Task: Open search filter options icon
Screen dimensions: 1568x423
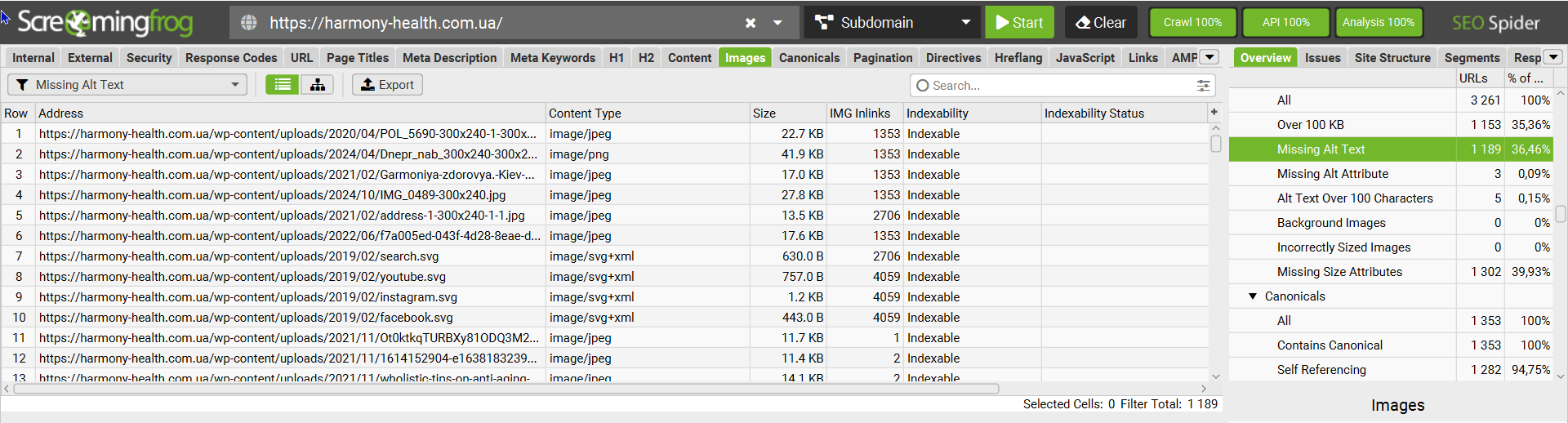Action: tap(1203, 85)
